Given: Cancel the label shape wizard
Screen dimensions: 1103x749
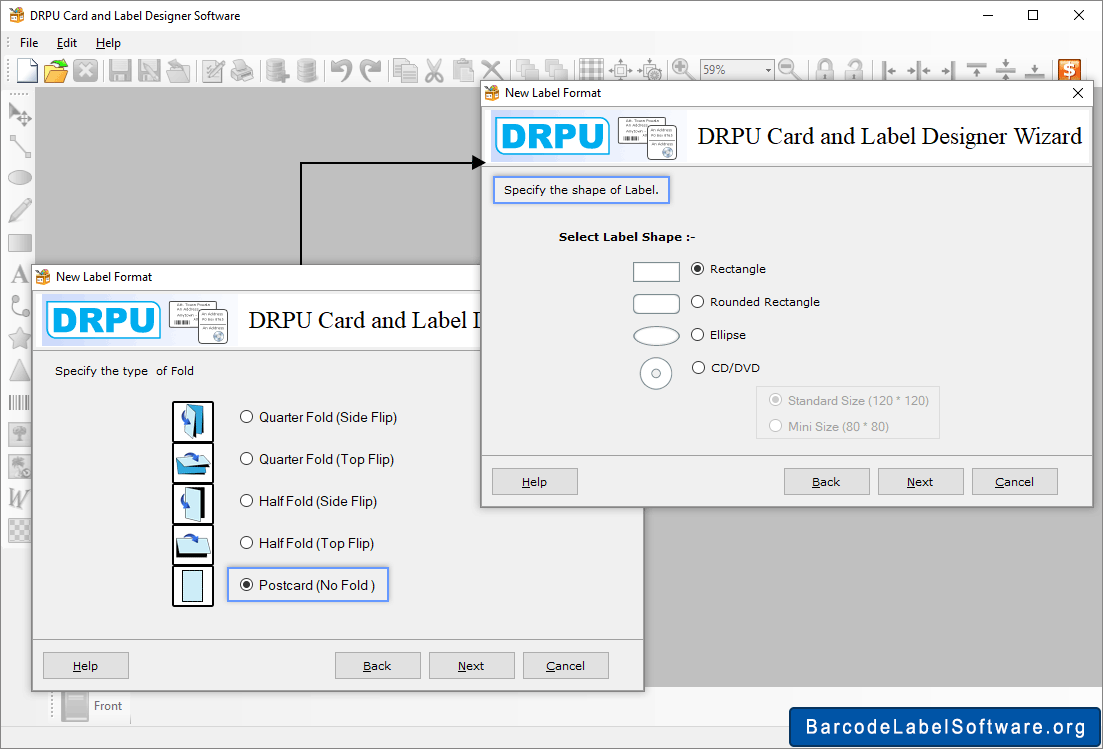Looking at the screenshot, I should point(1014,482).
